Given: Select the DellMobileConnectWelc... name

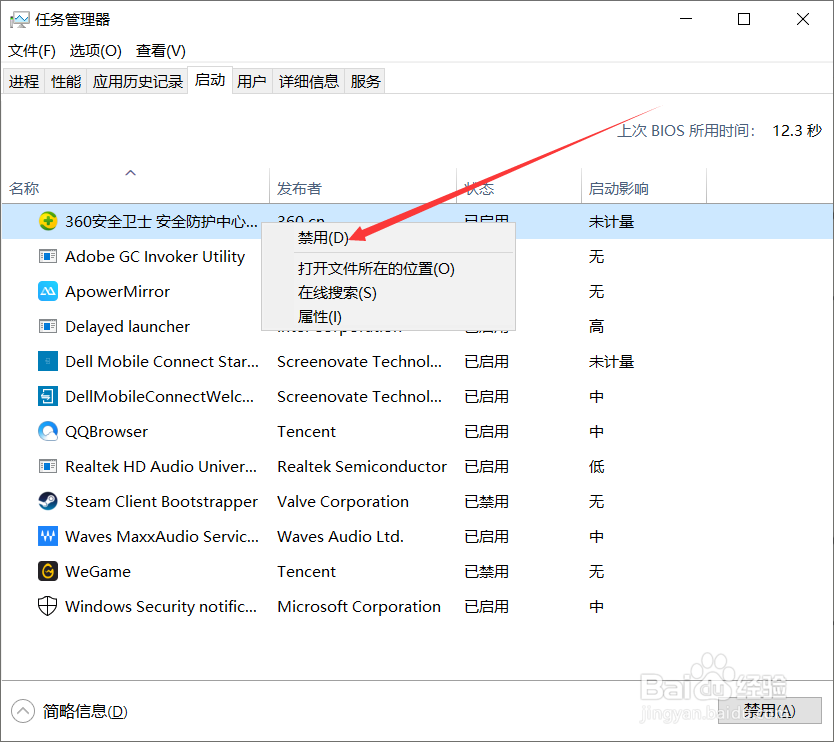Looking at the screenshot, I should click(160, 396).
